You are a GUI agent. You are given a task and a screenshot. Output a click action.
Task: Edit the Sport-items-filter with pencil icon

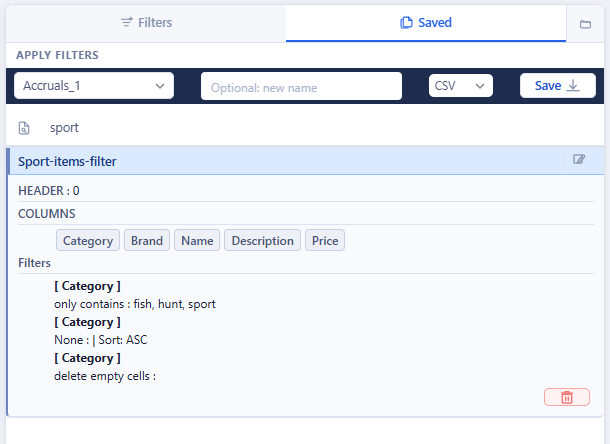click(579, 159)
